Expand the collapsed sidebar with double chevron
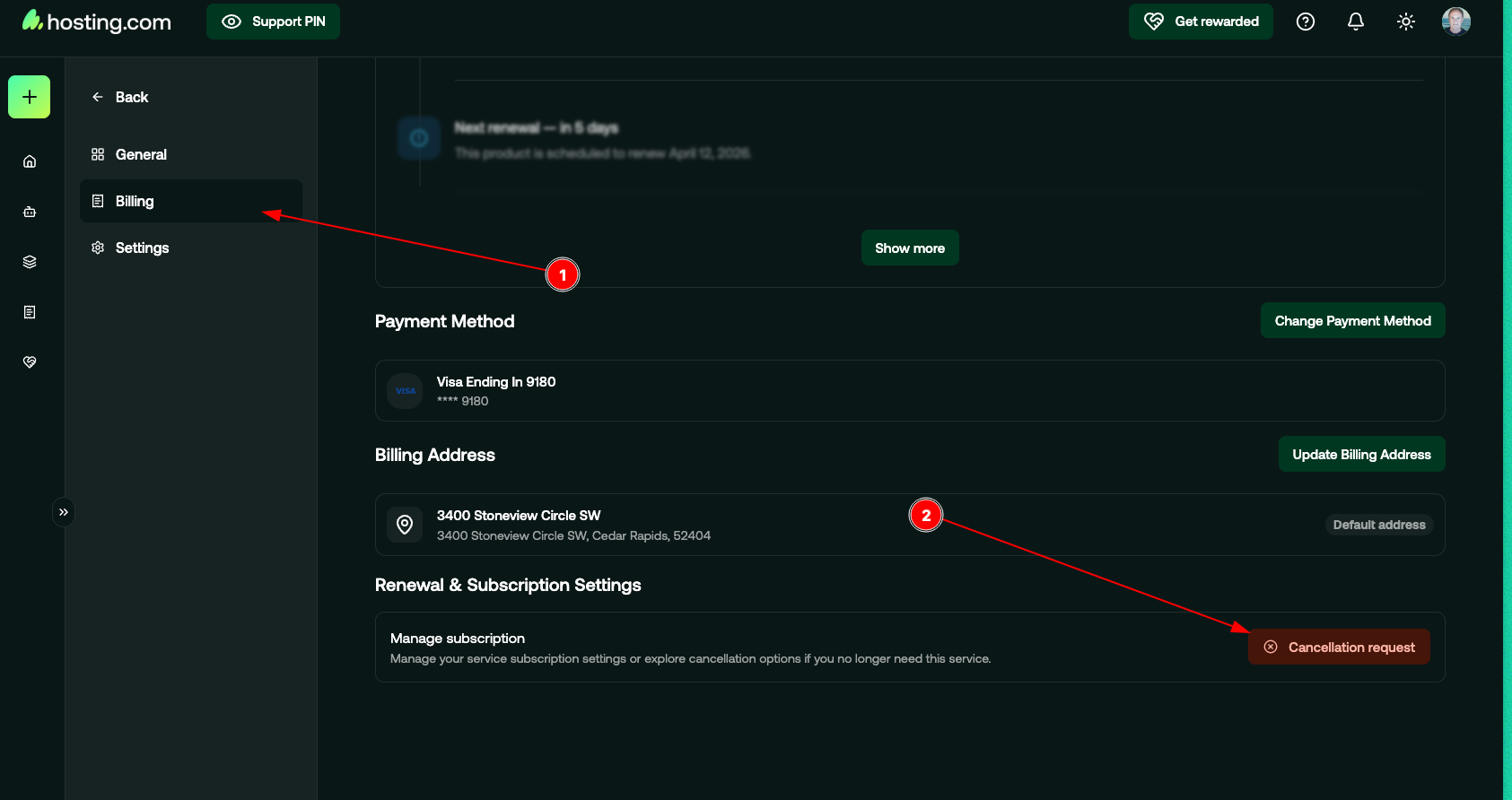The image size is (1512, 800). tap(64, 512)
